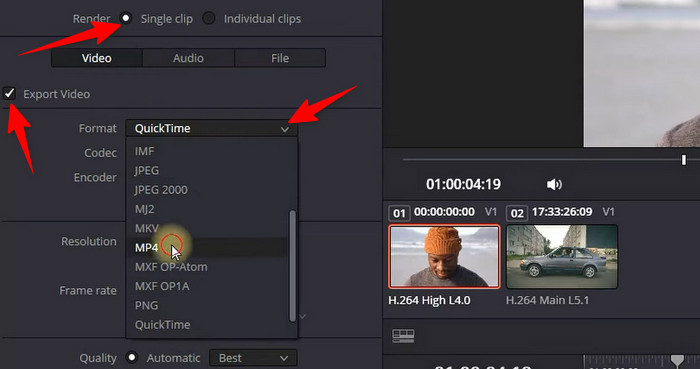Click the 01 clip number badge
The width and height of the screenshot is (700, 369).
click(399, 213)
